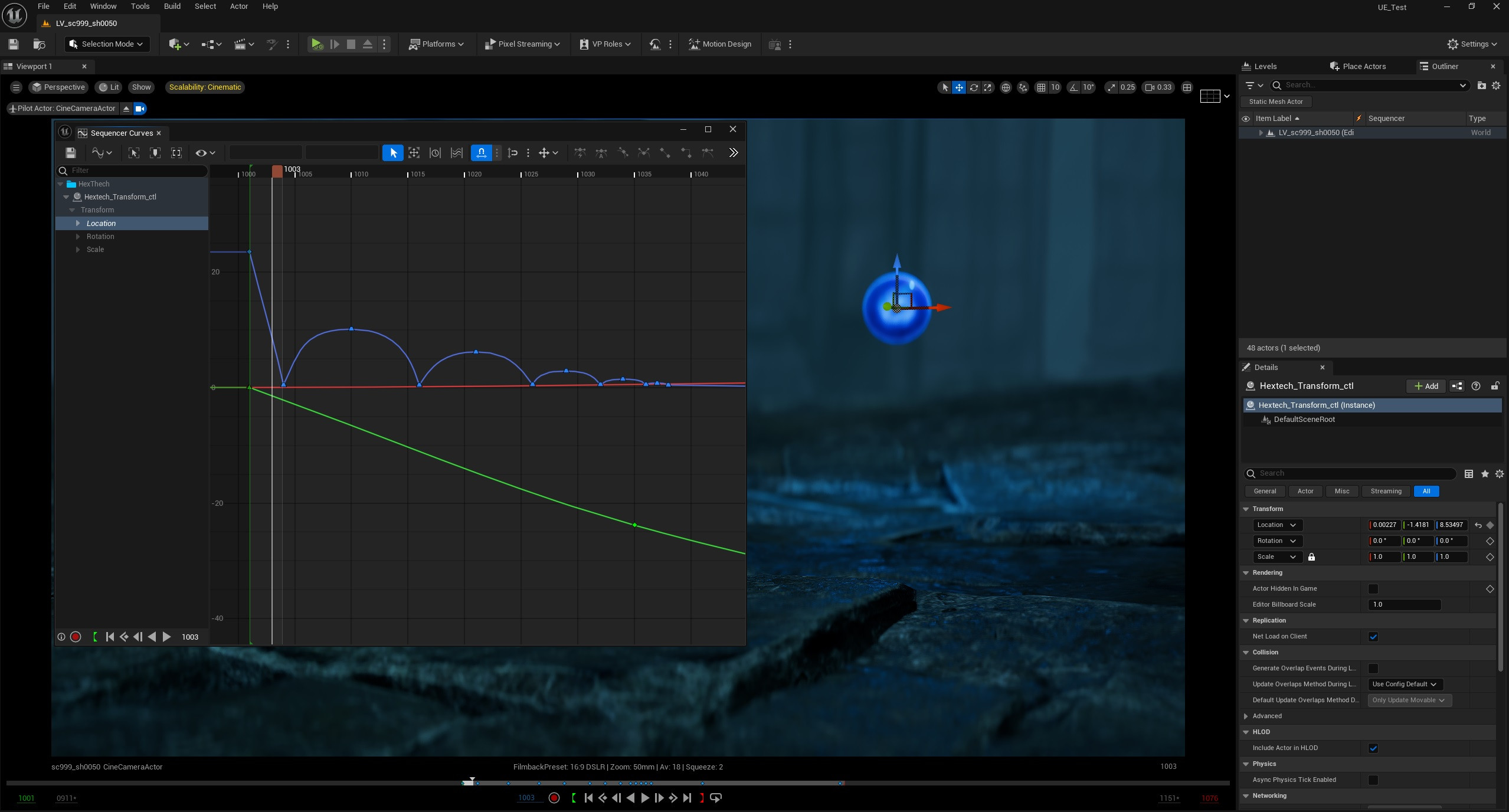Open viewport layout grid icon
The height and width of the screenshot is (812, 1509).
1187,87
